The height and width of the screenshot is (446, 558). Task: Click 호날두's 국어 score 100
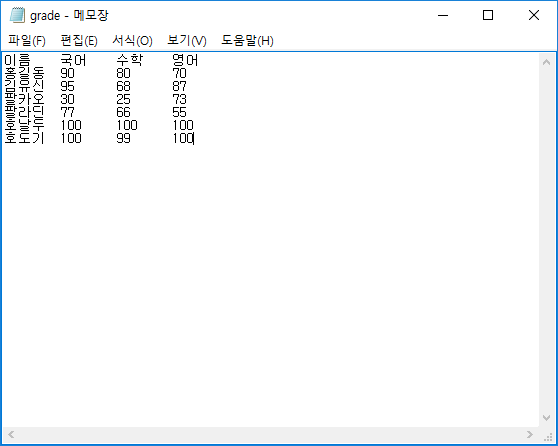[71, 125]
